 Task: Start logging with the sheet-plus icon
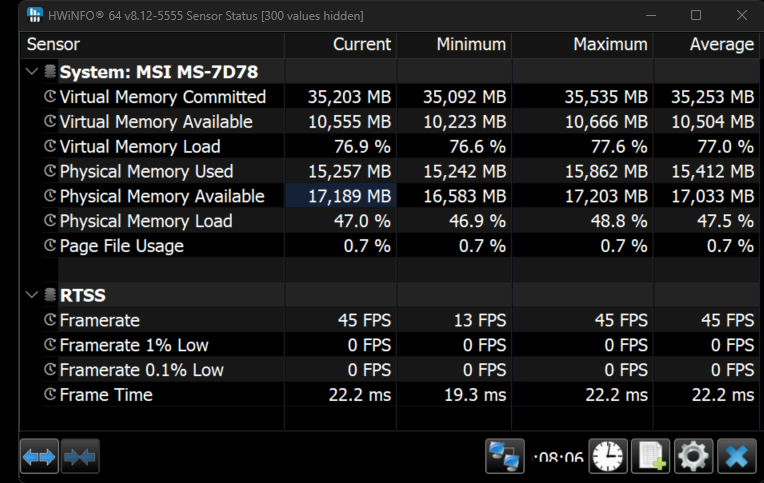tap(650, 456)
